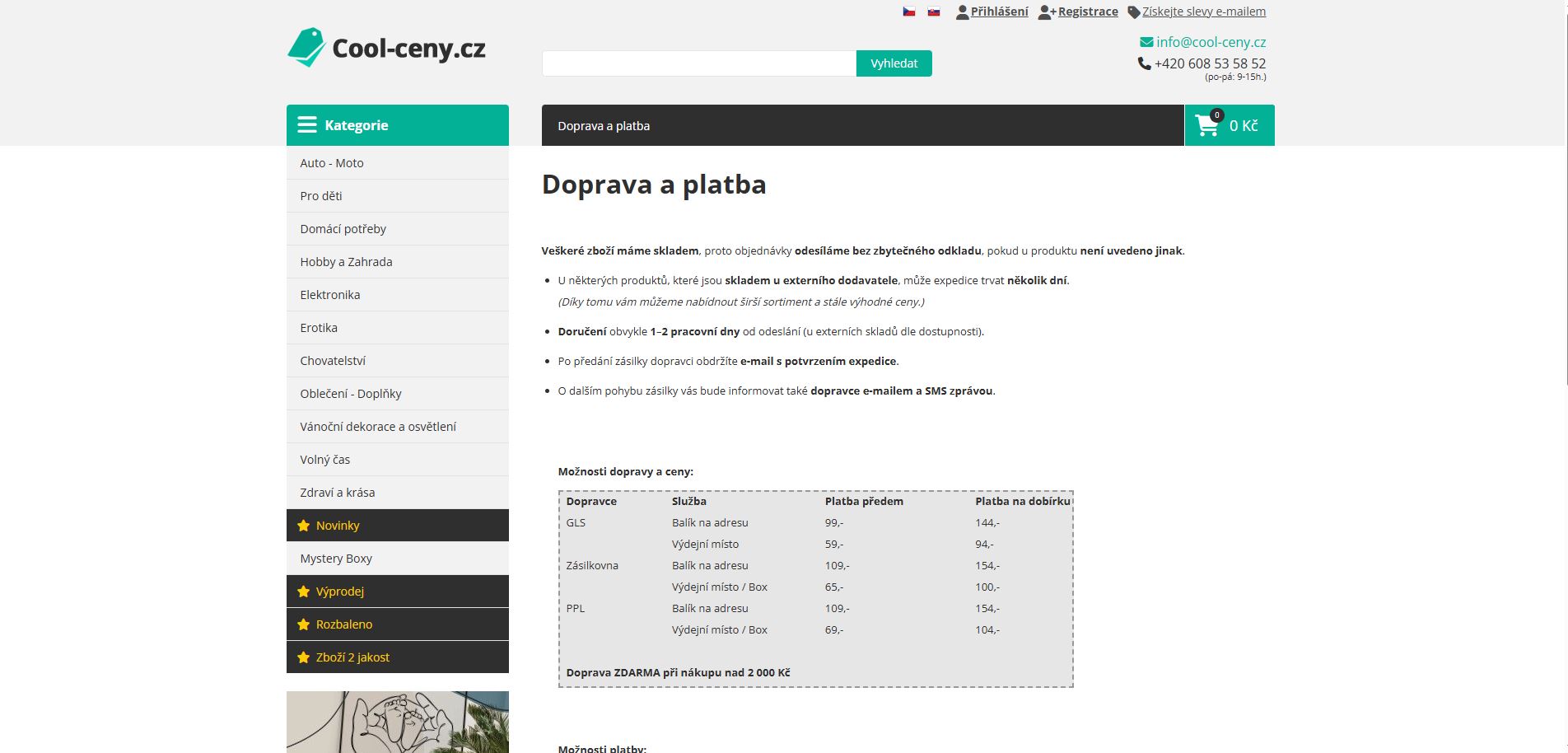Click the star icon next to Novinky

click(x=303, y=526)
